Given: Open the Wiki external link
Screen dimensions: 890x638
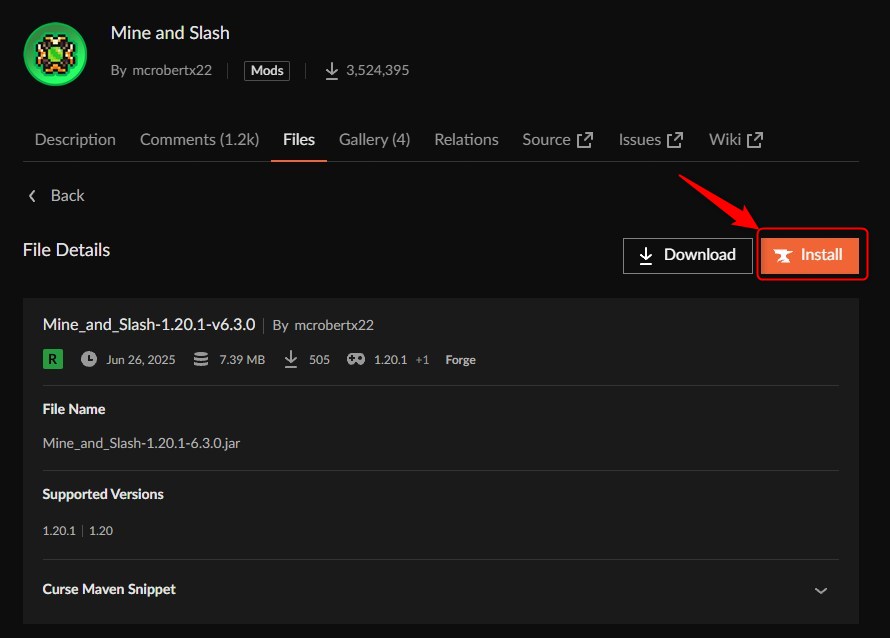Looking at the screenshot, I should (x=736, y=140).
